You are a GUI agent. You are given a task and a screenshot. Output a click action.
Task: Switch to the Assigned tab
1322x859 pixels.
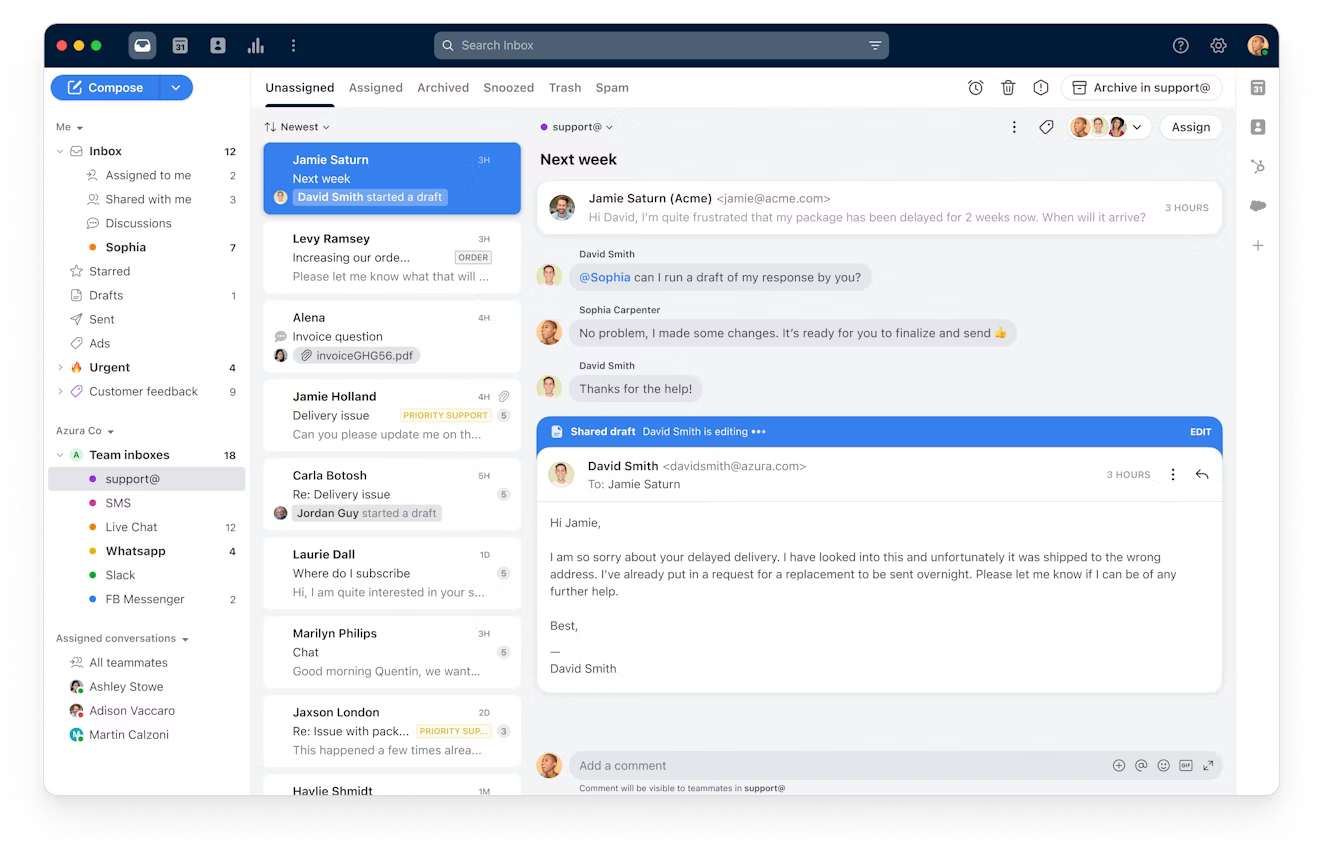(x=376, y=88)
